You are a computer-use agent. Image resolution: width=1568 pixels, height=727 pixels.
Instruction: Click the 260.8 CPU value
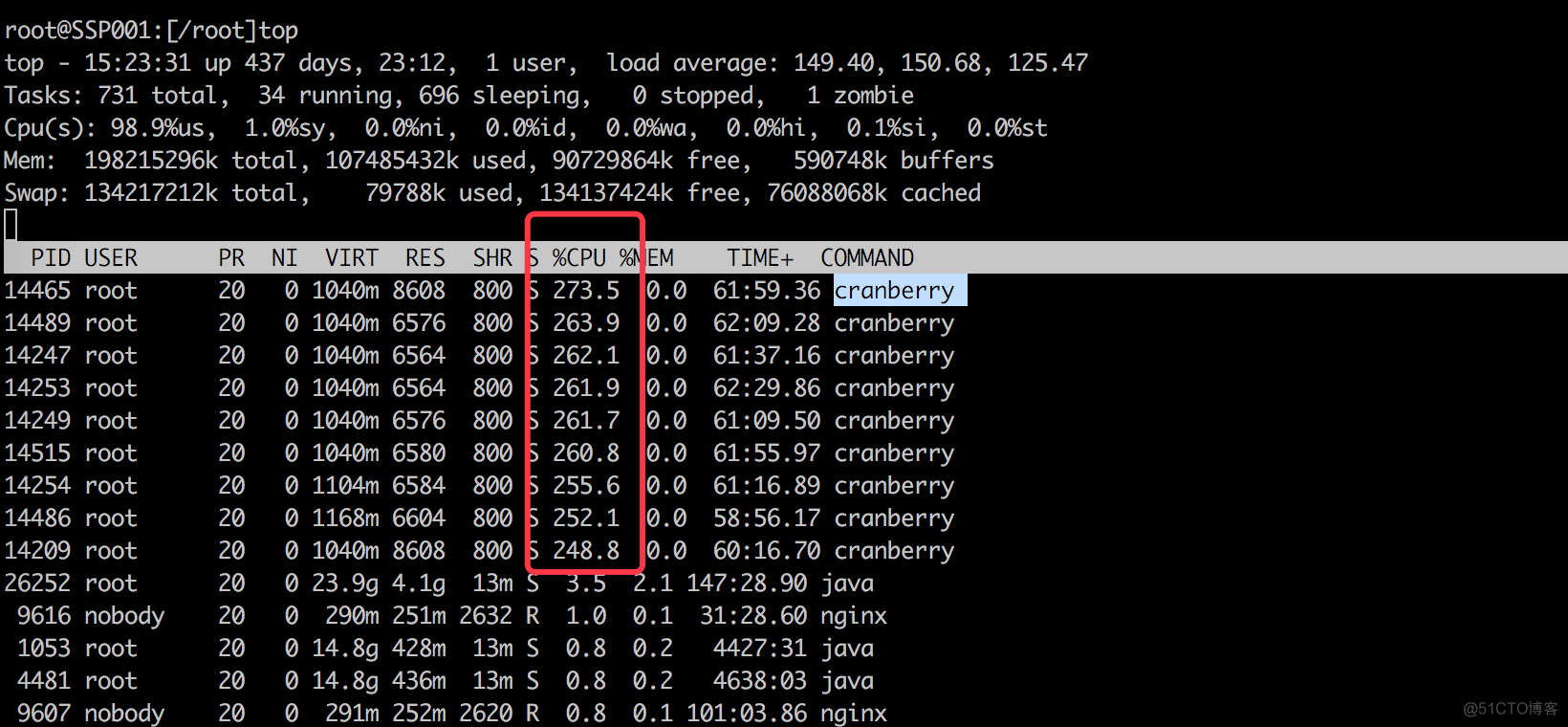click(586, 453)
